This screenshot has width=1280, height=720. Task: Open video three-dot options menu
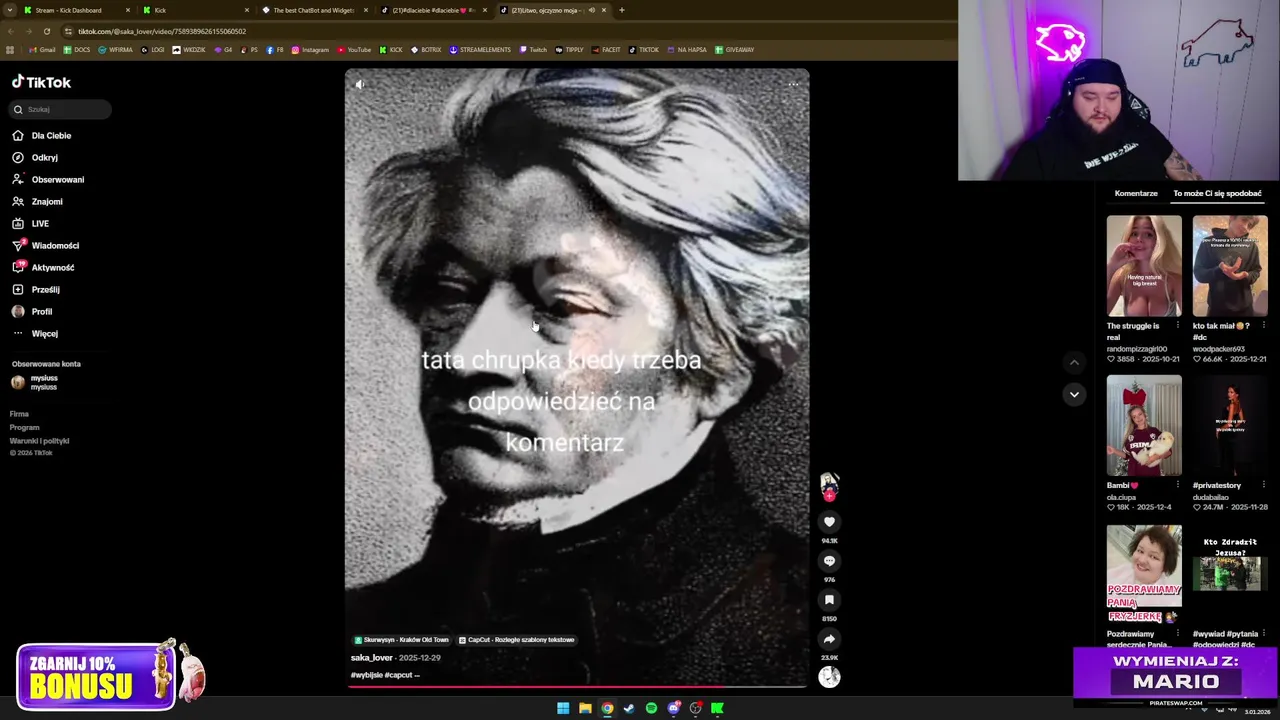point(794,84)
